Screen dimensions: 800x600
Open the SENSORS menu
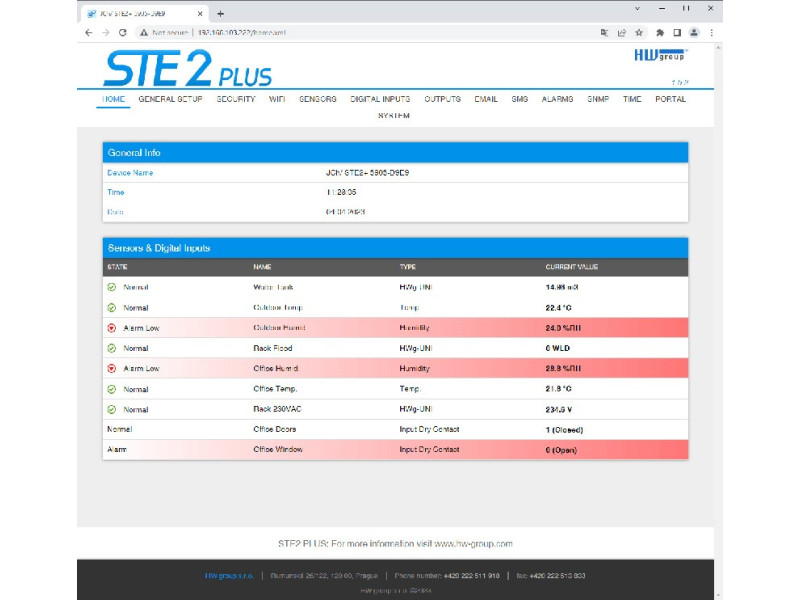tap(318, 99)
